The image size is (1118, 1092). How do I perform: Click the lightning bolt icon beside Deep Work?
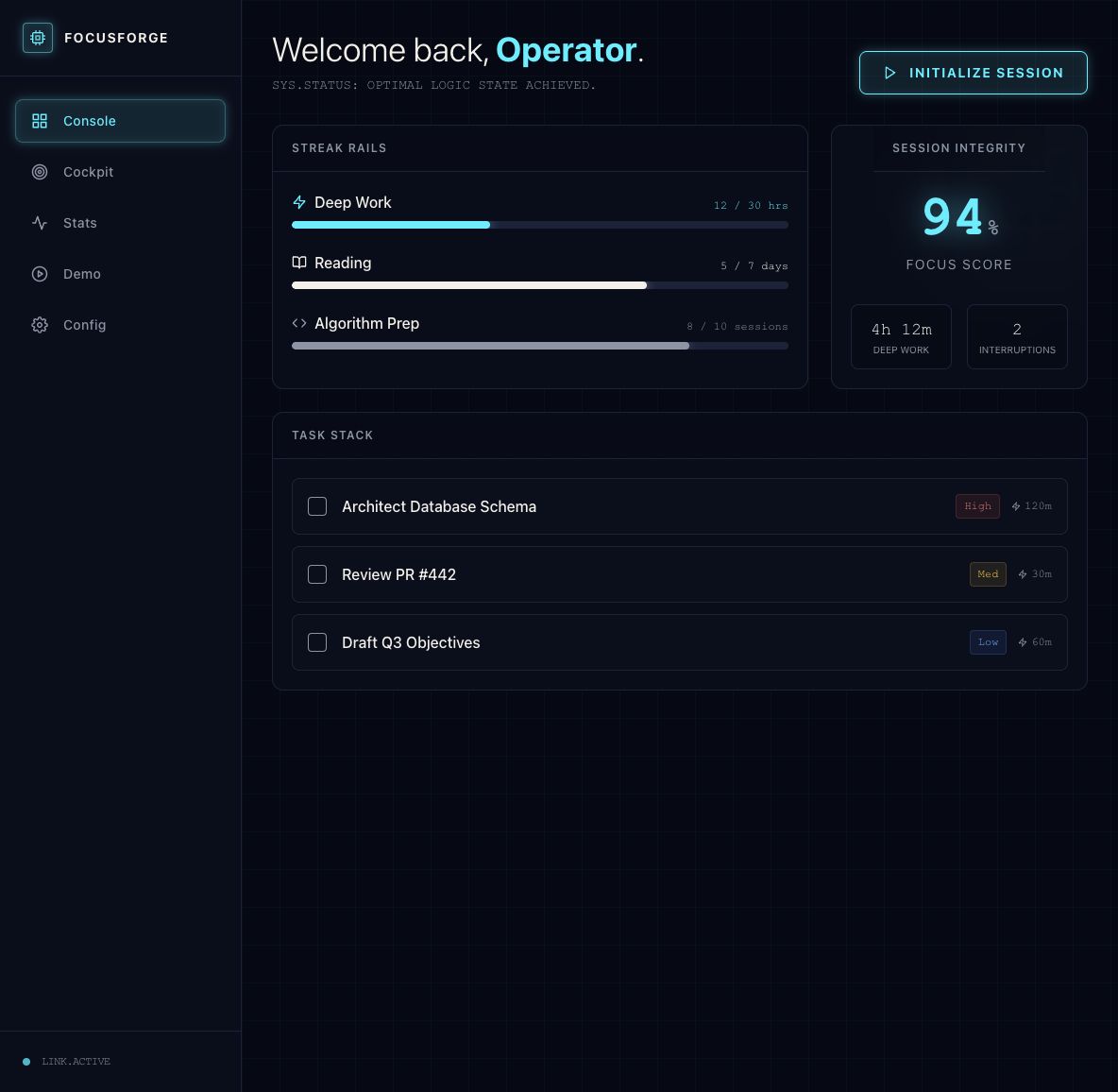299,202
